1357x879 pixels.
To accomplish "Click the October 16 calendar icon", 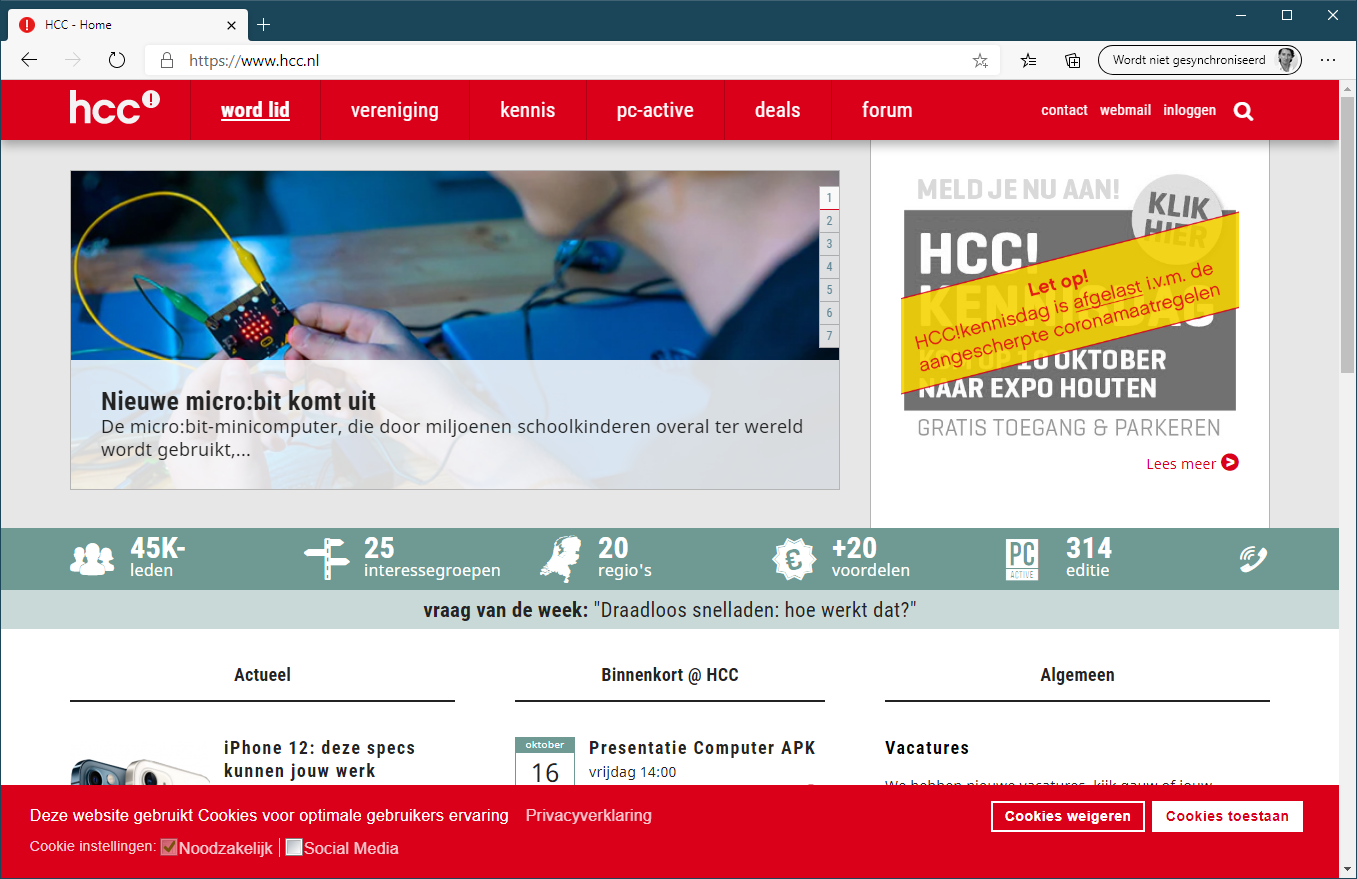I will tap(545, 762).
